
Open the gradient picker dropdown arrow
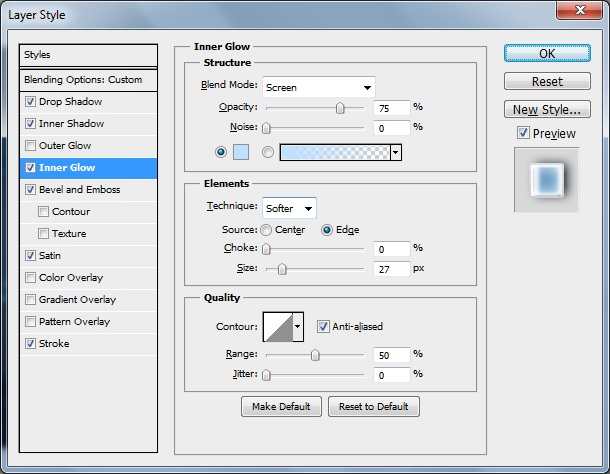tap(396, 152)
